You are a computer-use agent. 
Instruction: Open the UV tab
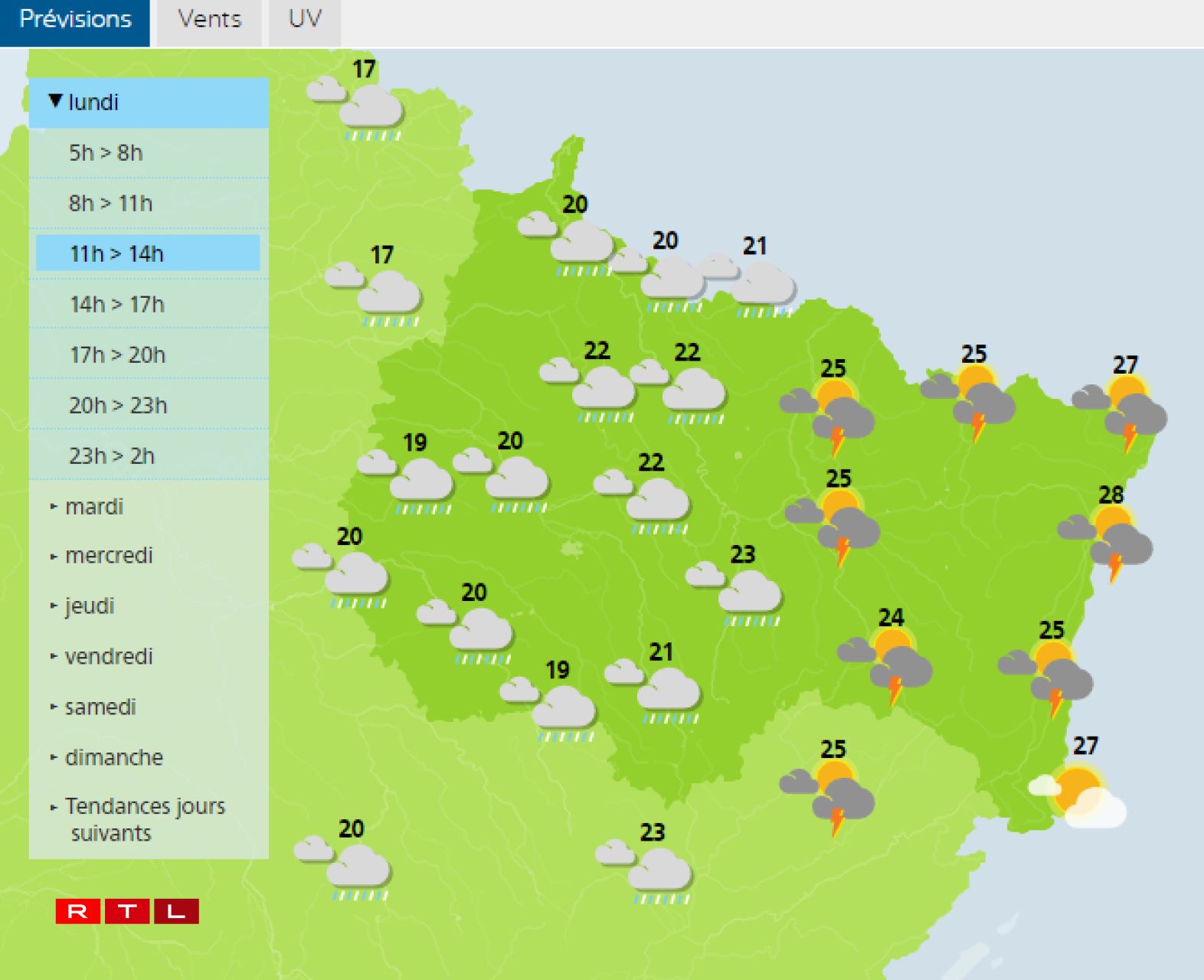click(x=304, y=20)
